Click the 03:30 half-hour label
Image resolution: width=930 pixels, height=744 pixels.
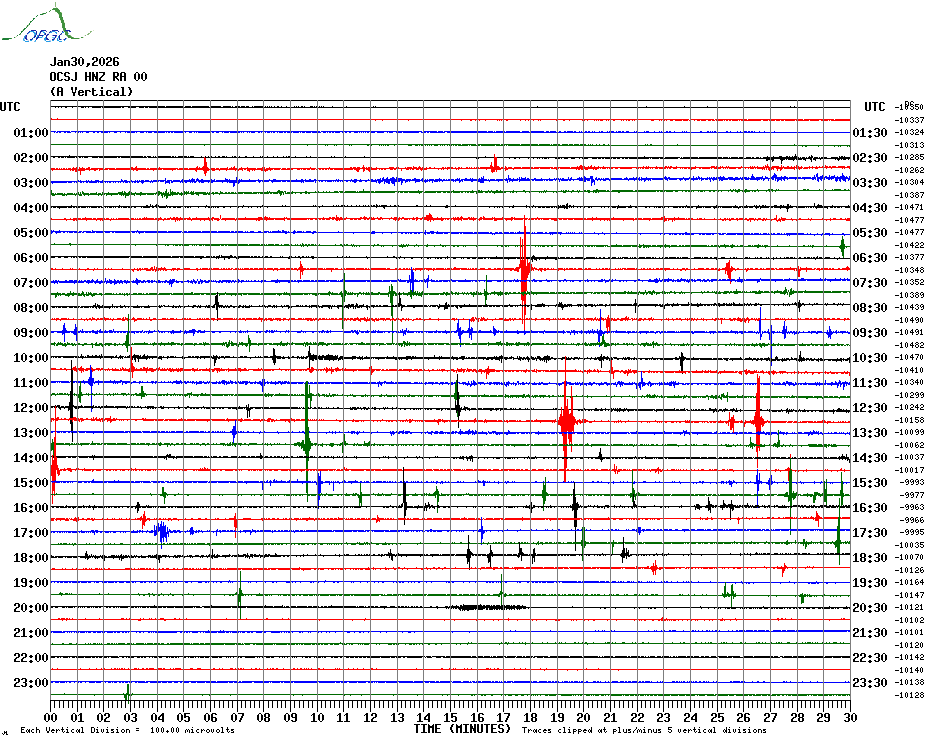tap(870, 182)
